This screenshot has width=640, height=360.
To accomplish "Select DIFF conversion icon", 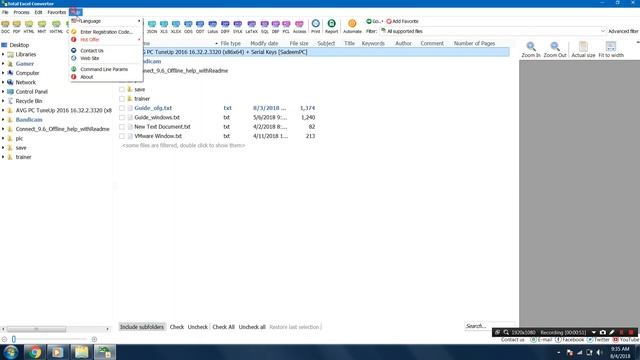I will pos(225,26).
